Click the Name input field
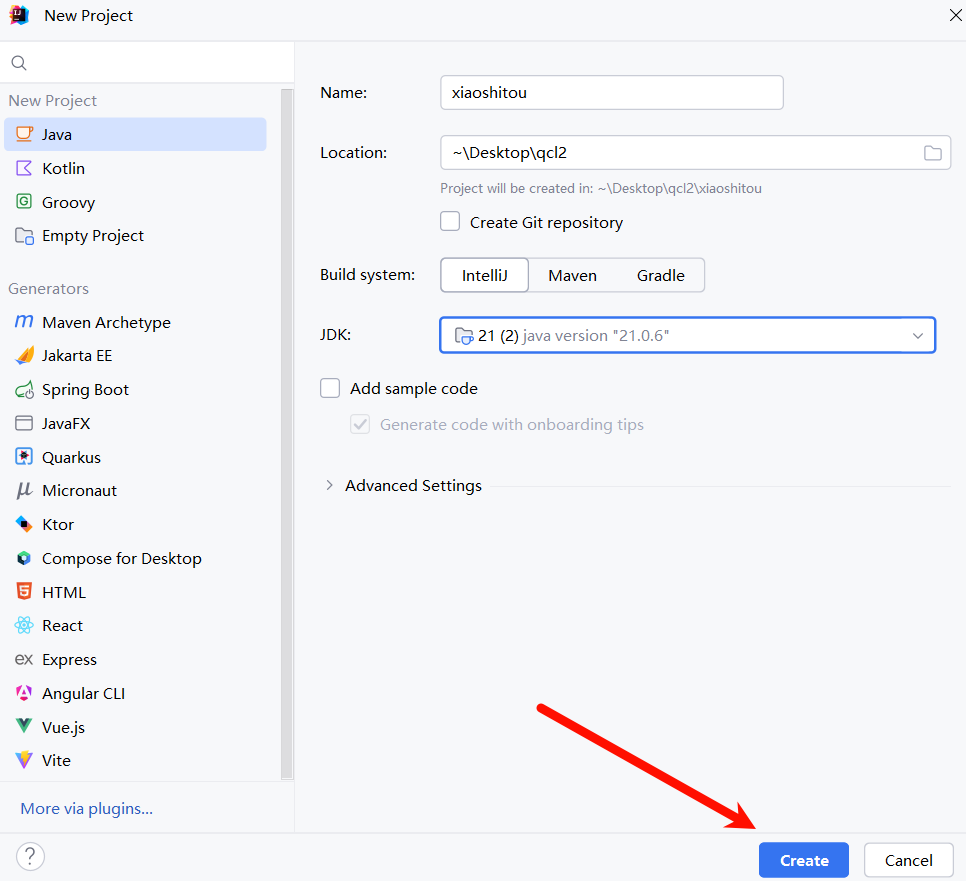The image size is (966, 881). pos(612,92)
